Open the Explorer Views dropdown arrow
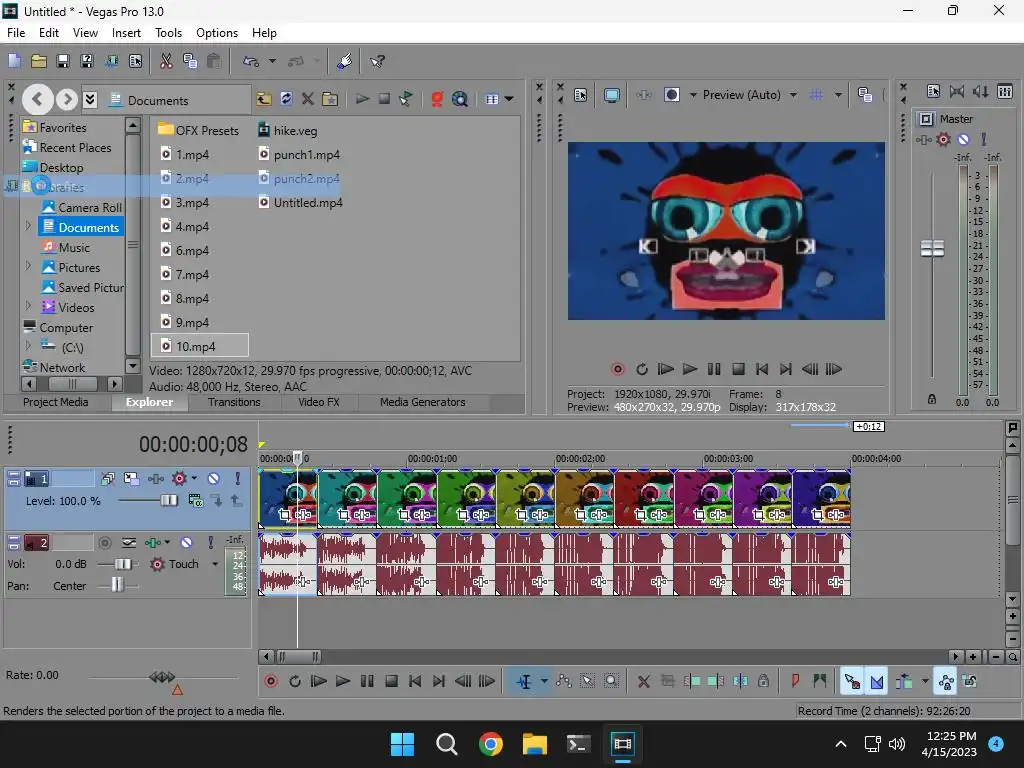The width and height of the screenshot is (1024, 768). click(x=509, y=99)
